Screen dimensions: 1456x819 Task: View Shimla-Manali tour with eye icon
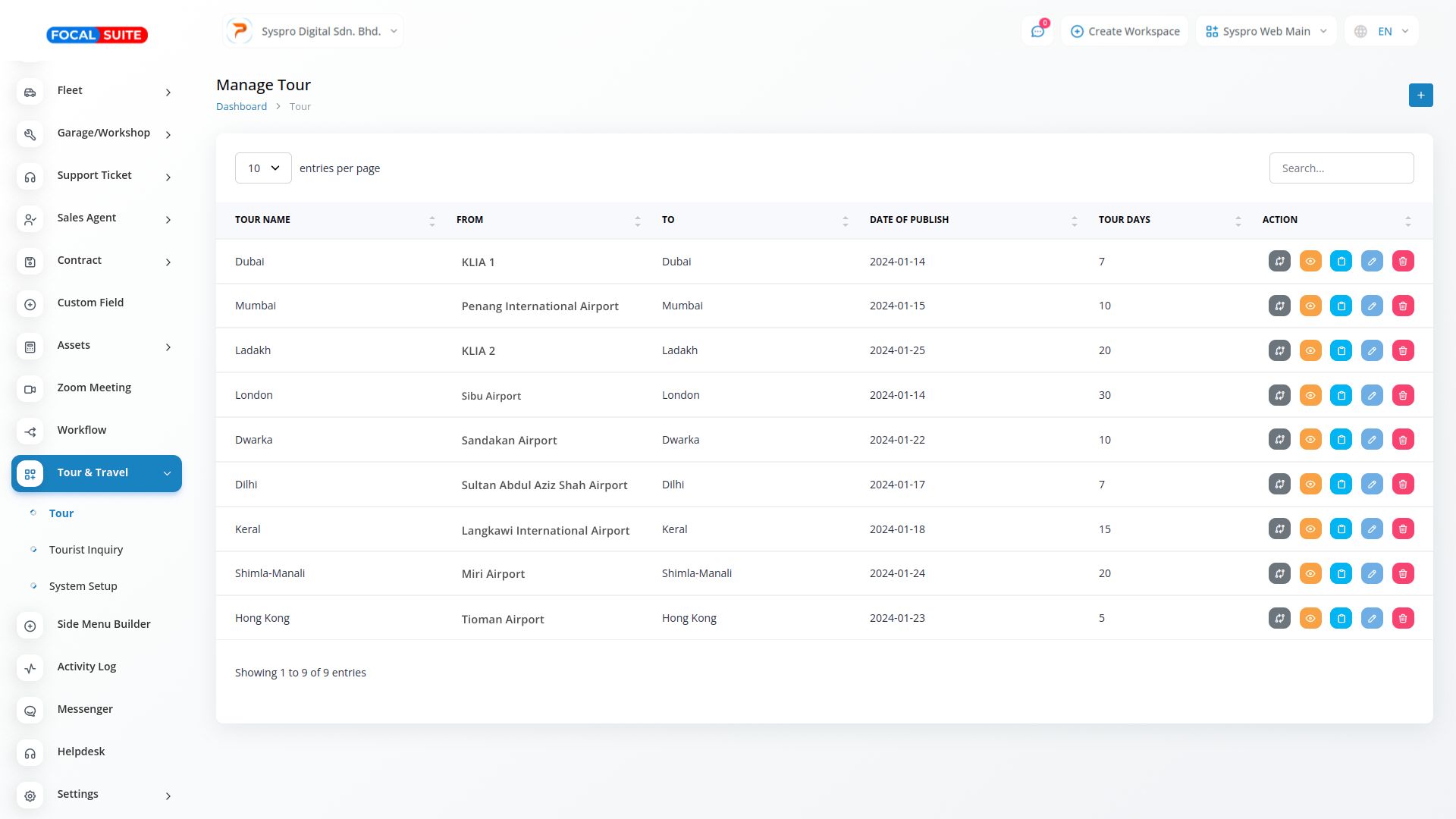tap(1310, 574)
